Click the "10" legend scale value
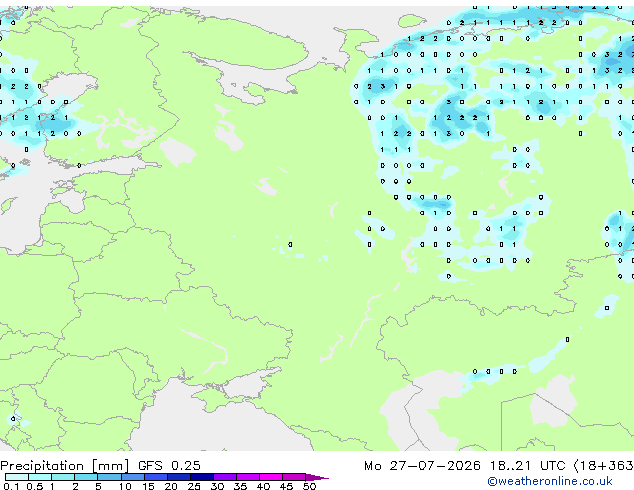634x490 pixels. coord(125,486)
